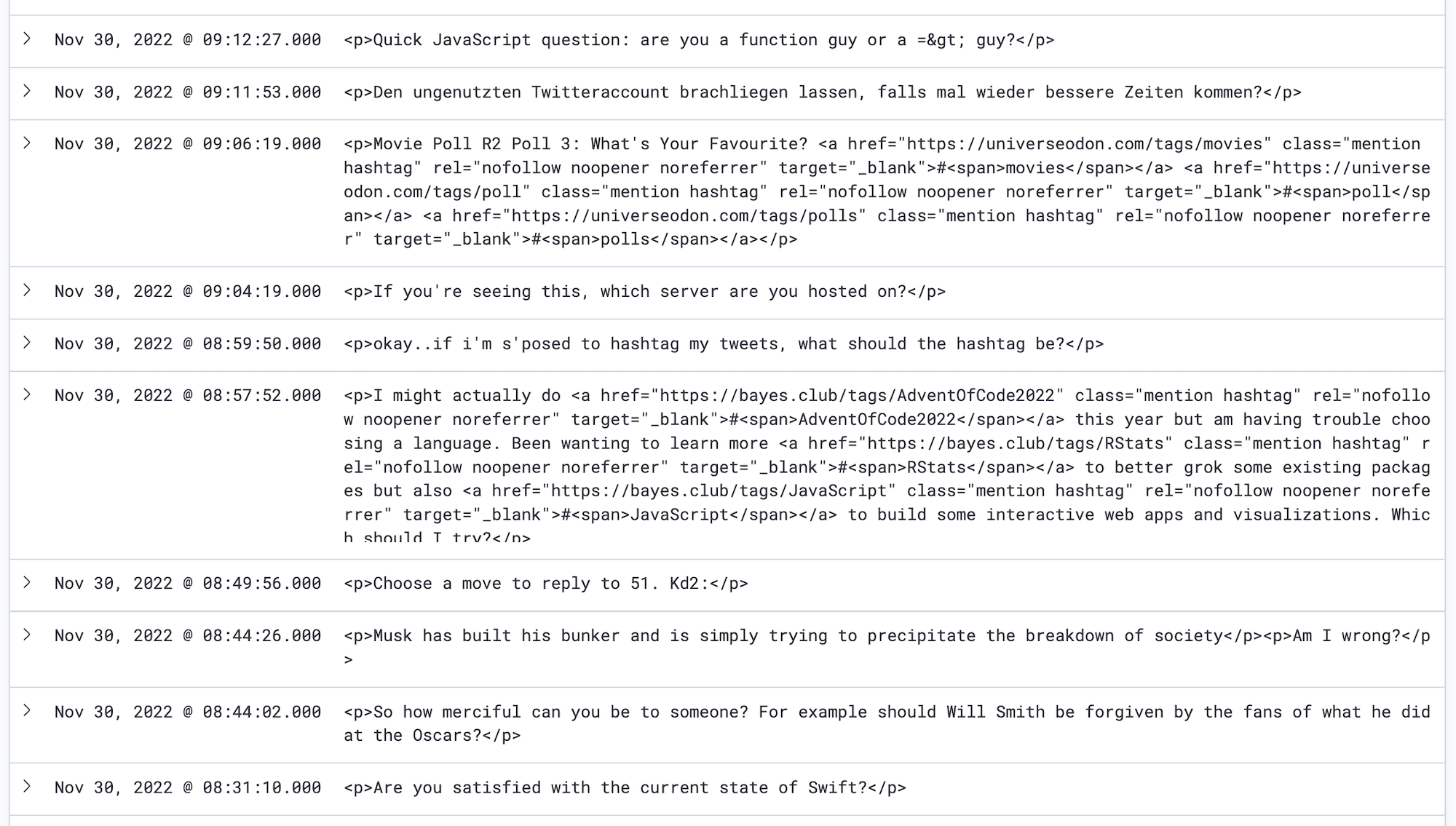Screen dimensions: 1456x826
Task: Click the 09:12:27.000 timestamp cell
Action: (187, 40)
